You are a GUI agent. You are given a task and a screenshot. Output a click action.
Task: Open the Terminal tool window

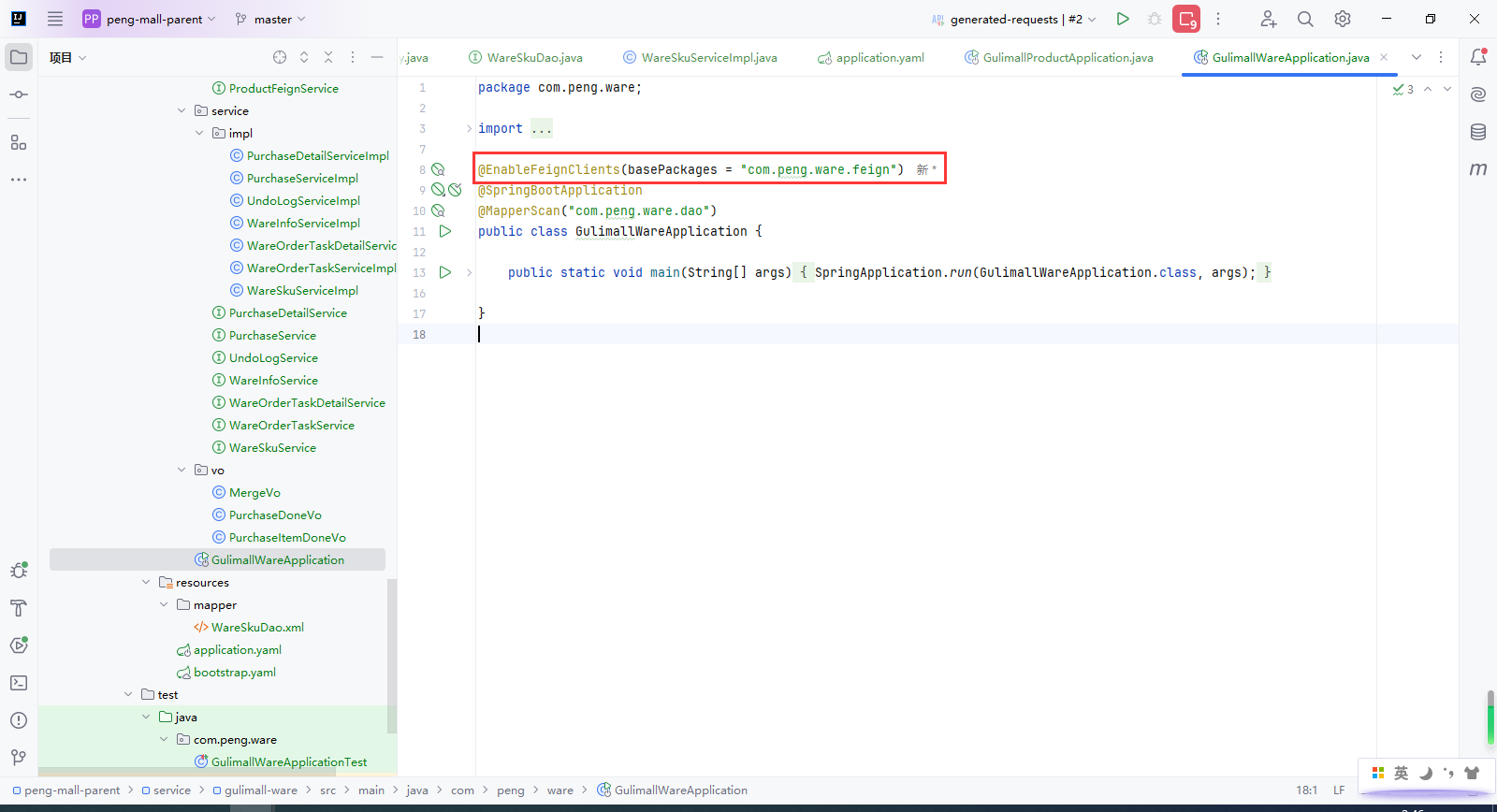coord(19,683)
